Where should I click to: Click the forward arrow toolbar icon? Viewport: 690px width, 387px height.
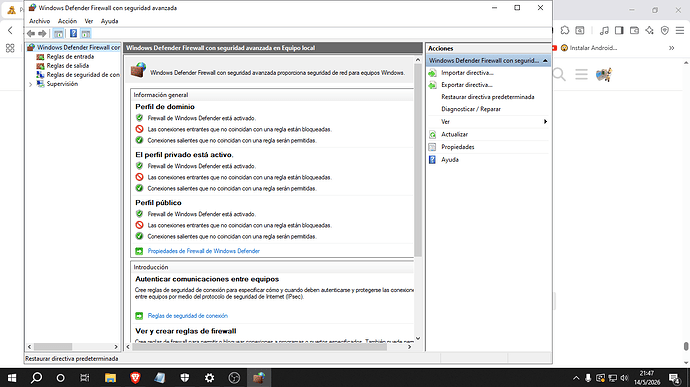coord(42,33)
